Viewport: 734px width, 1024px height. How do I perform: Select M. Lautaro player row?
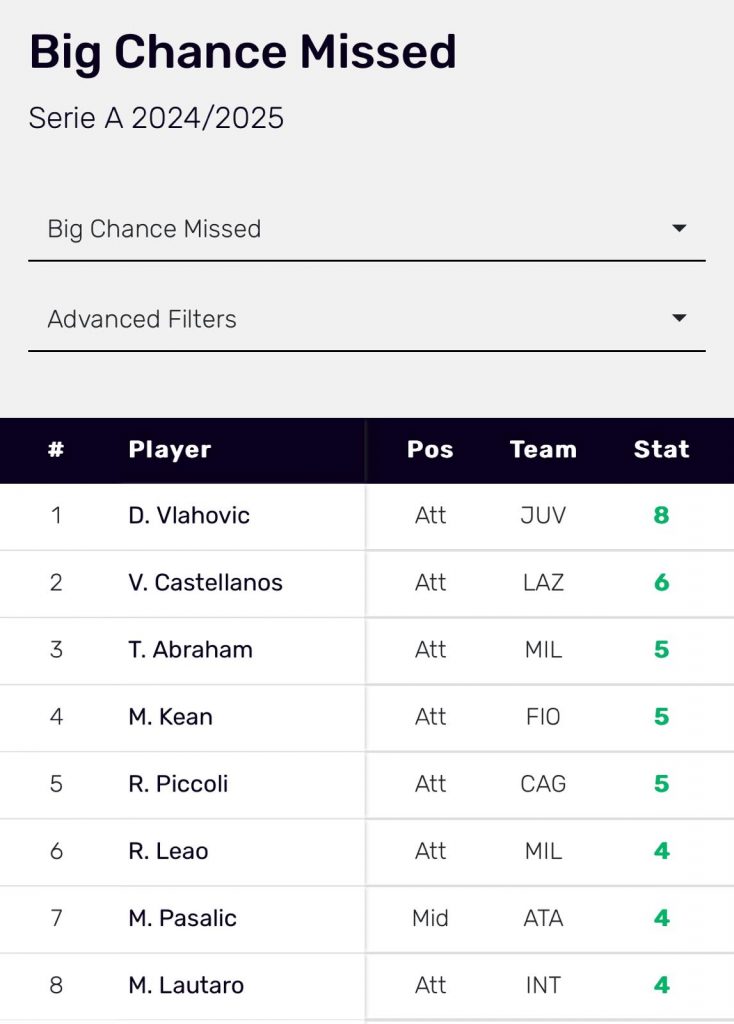pyautogui.click(x=186, y=985)
